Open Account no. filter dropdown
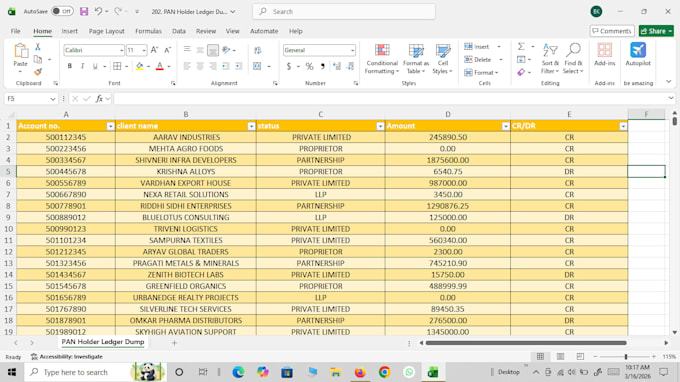The width and height of the screenshot is (680, 382). click(110, 126)
